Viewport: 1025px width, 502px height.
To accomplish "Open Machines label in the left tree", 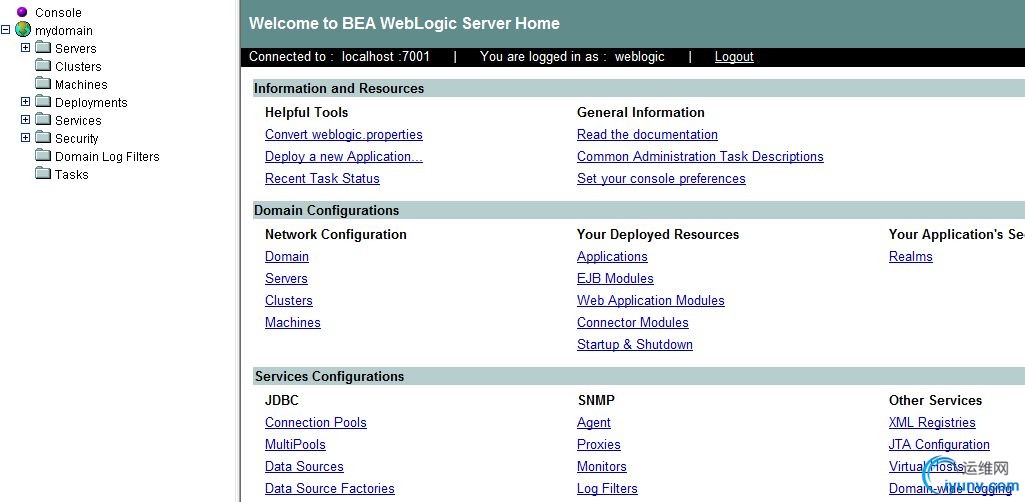I will tap(81, 84).
